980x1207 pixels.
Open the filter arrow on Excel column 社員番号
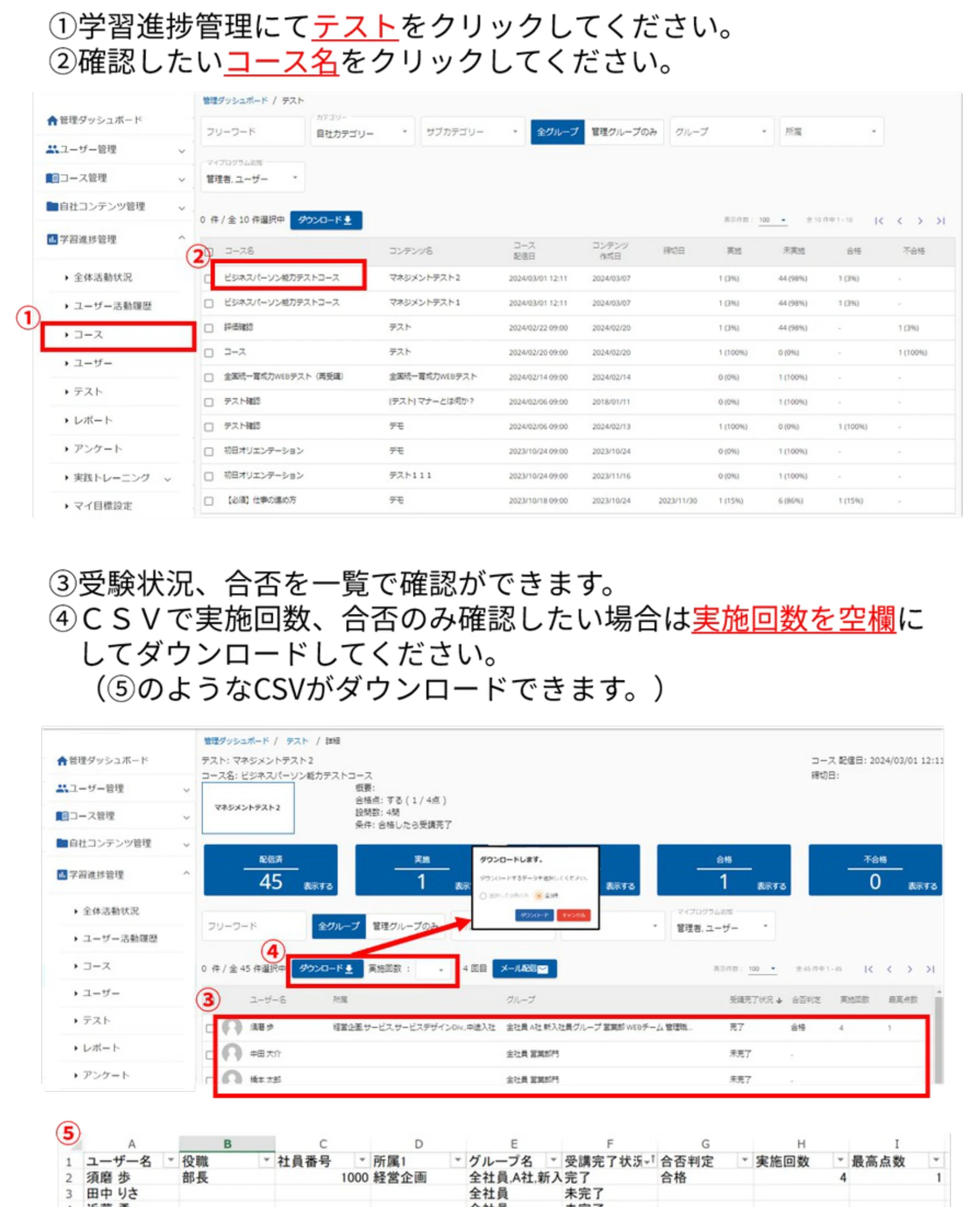click(362, 1160)
